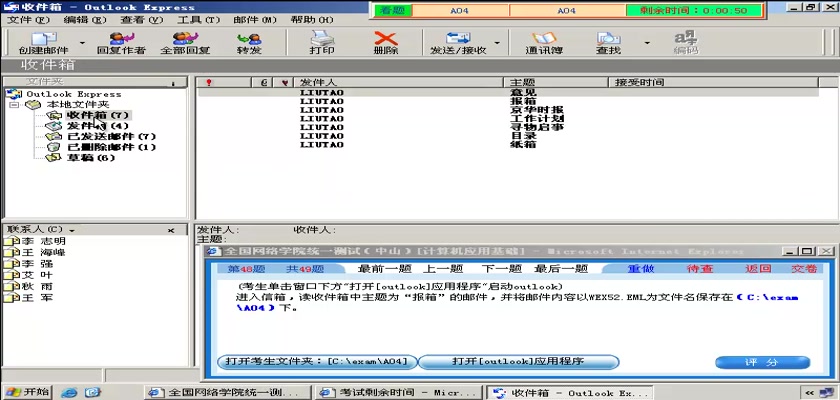Open the 编辑(E) menu
Screen dimensions: 840x400
tap(85, 20)
